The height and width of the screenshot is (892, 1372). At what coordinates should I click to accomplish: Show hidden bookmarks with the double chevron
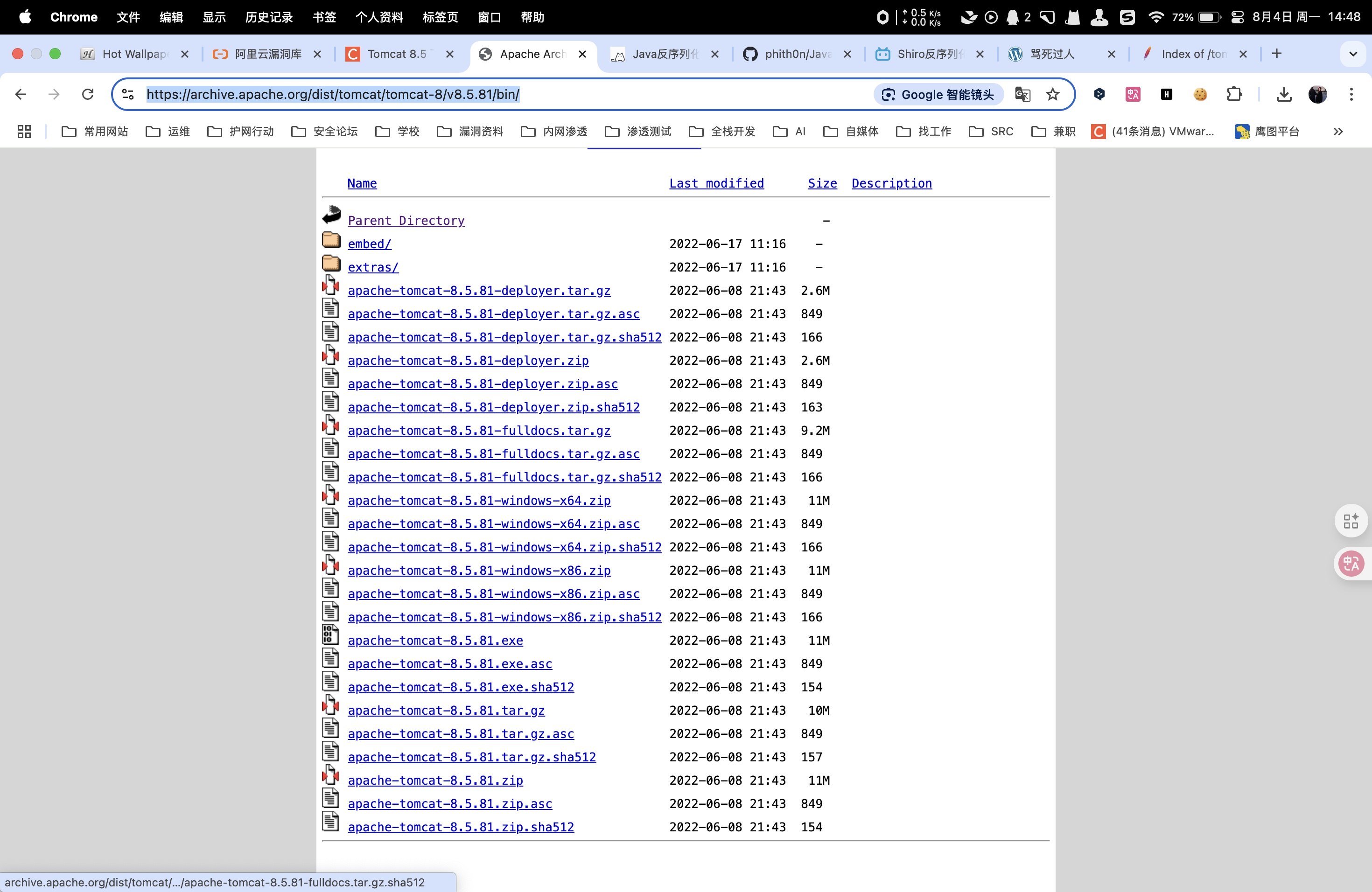pyautogui.click(x=1337, y=132)
